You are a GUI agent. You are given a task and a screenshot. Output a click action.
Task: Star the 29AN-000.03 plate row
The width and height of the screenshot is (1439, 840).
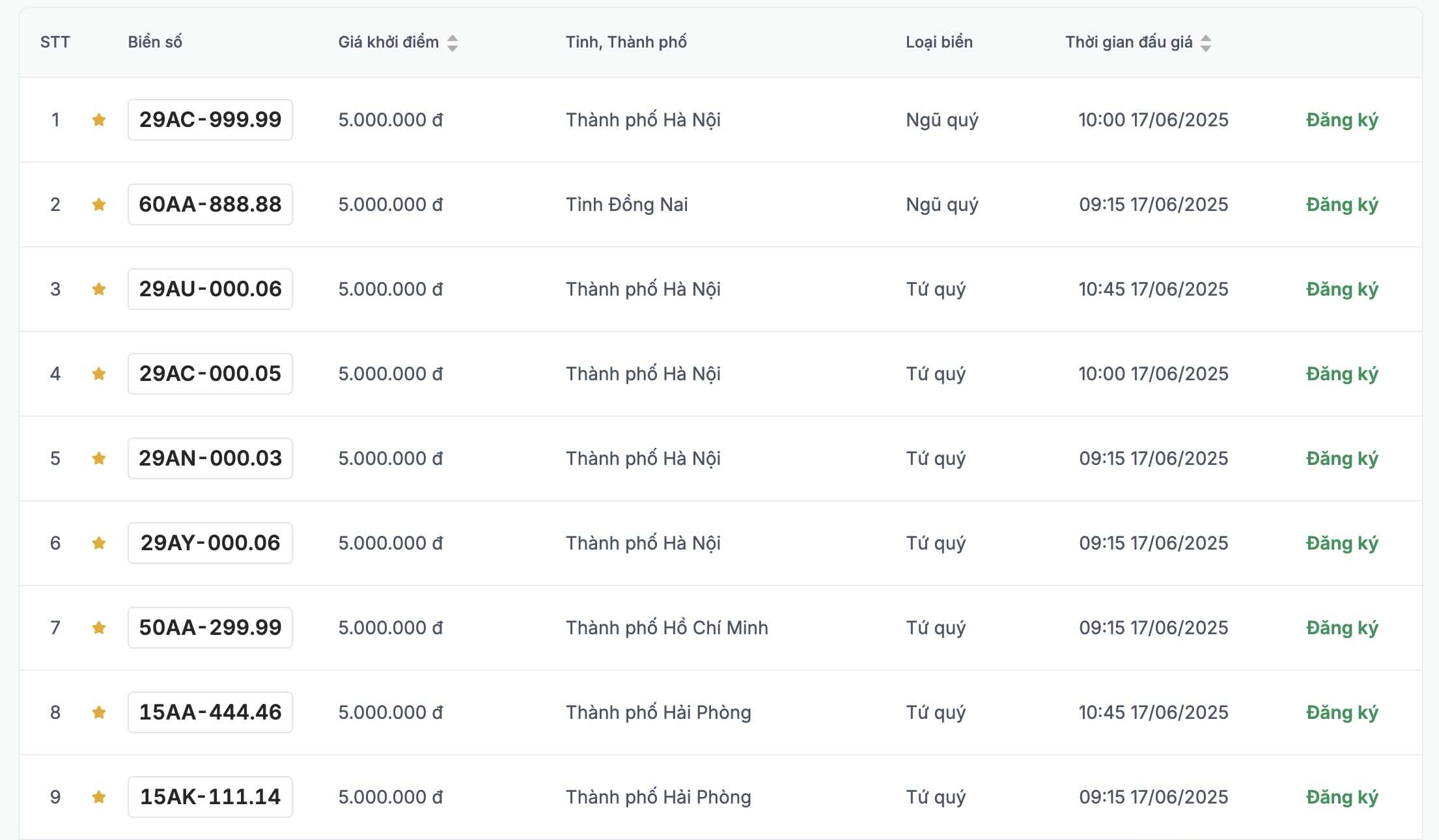[x=99, y=458]
